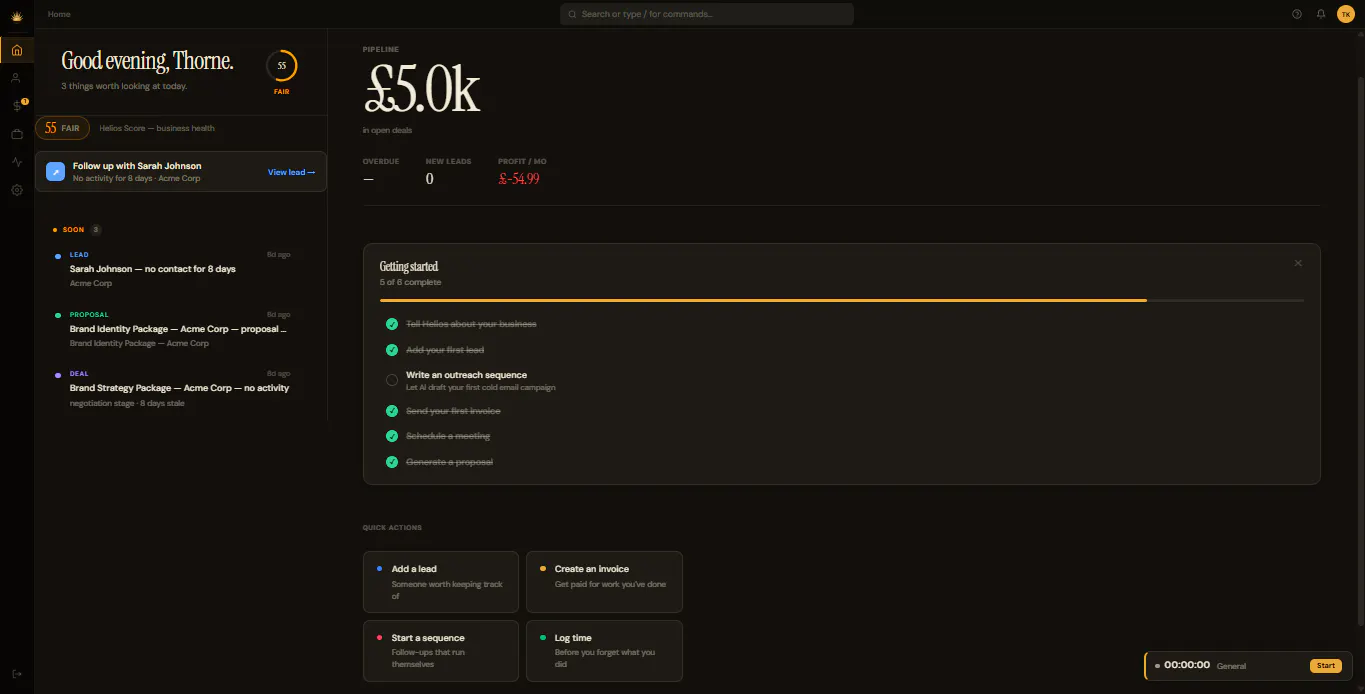
Task: Open the Home sidebar icon
Action: (x=17, y=50)
